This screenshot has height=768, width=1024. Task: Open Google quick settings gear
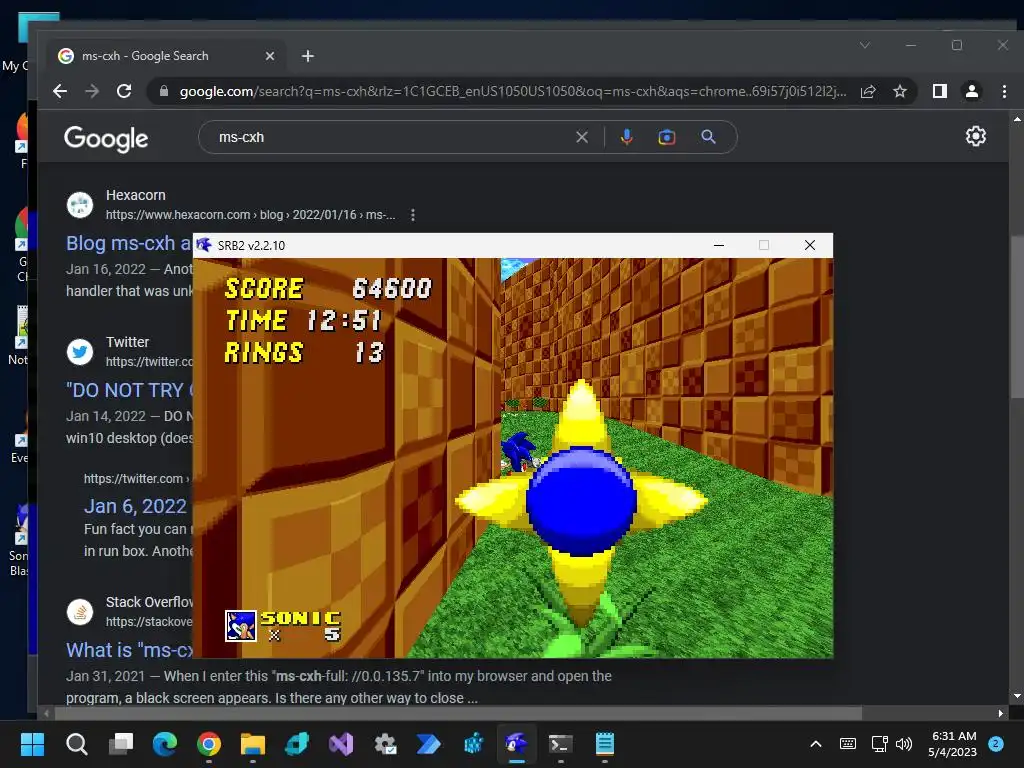coord(976,136)
